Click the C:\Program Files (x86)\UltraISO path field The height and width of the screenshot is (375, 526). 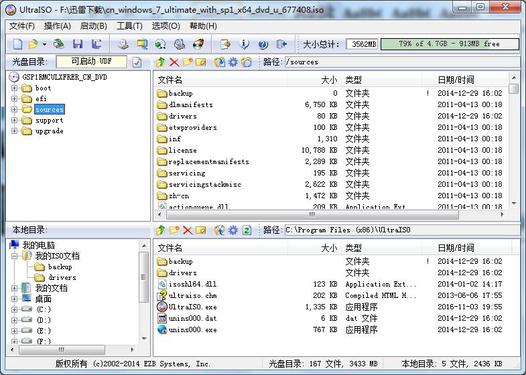pos(402,230)
